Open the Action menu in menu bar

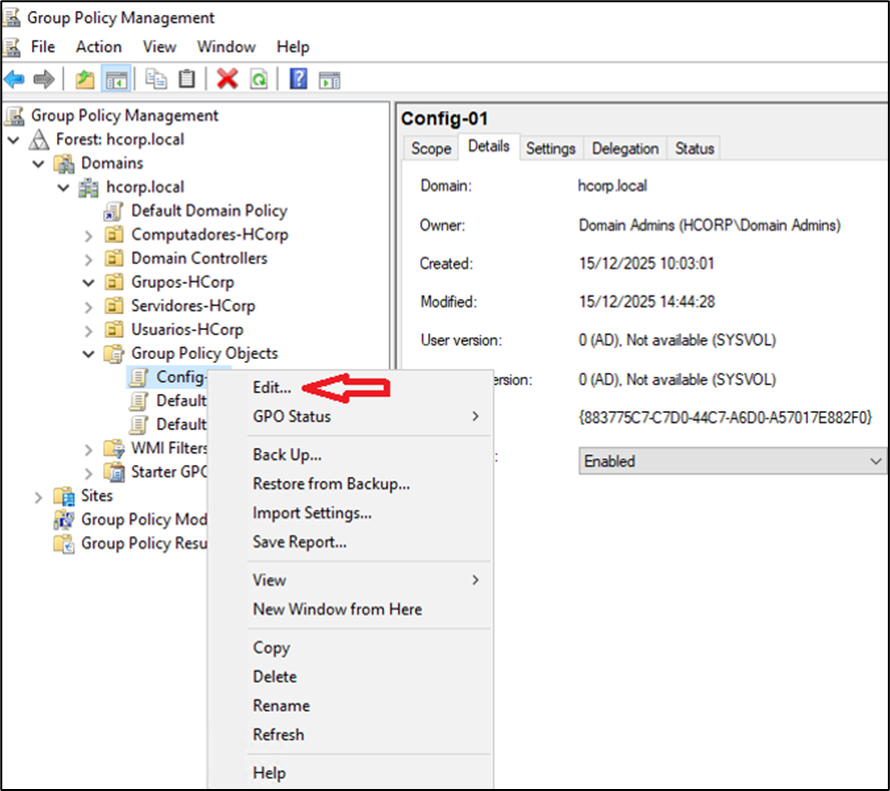(98, 47)
